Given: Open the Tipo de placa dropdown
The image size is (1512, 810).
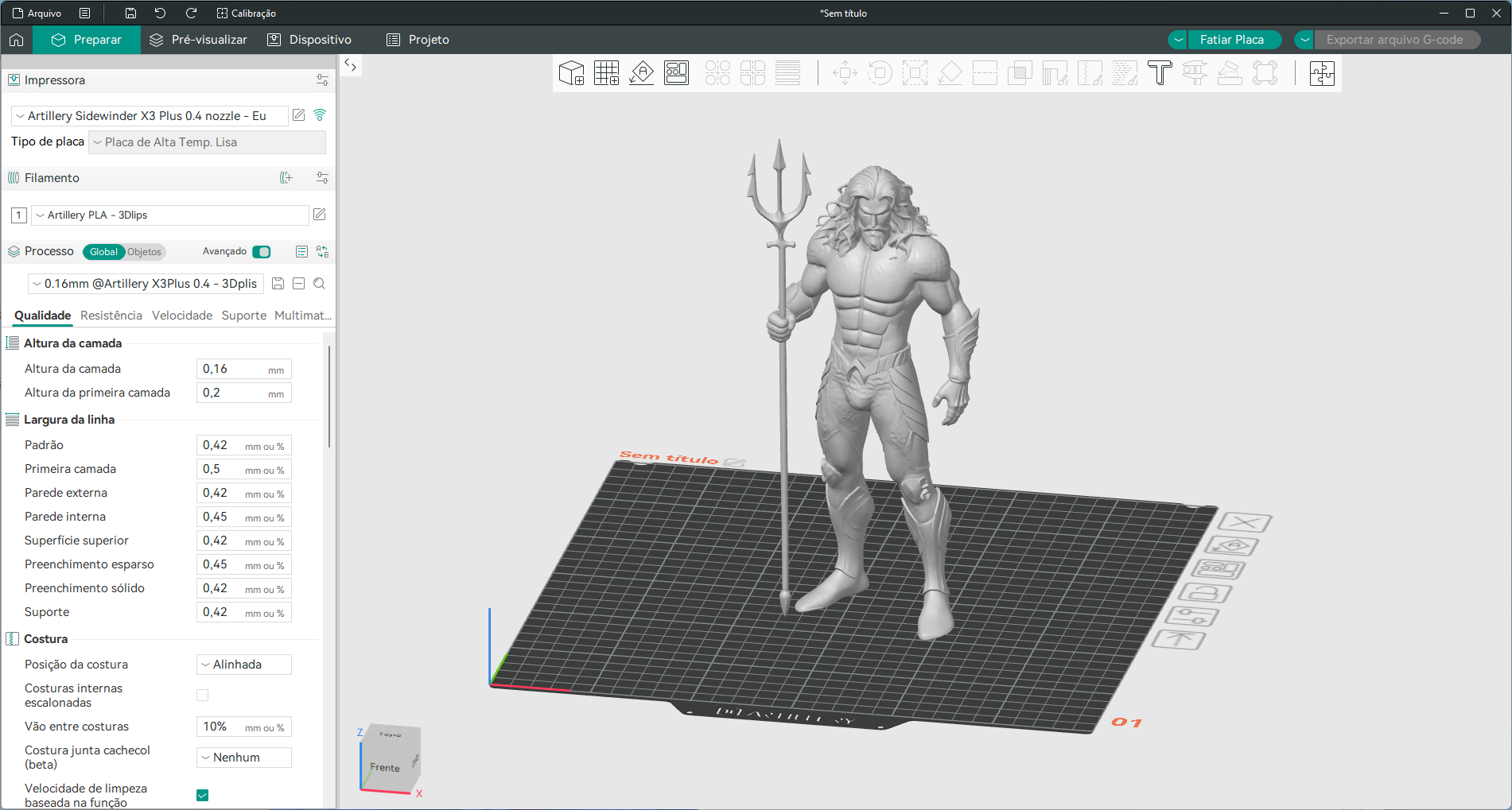Looking at the screenshot, I should coord(207,142).
